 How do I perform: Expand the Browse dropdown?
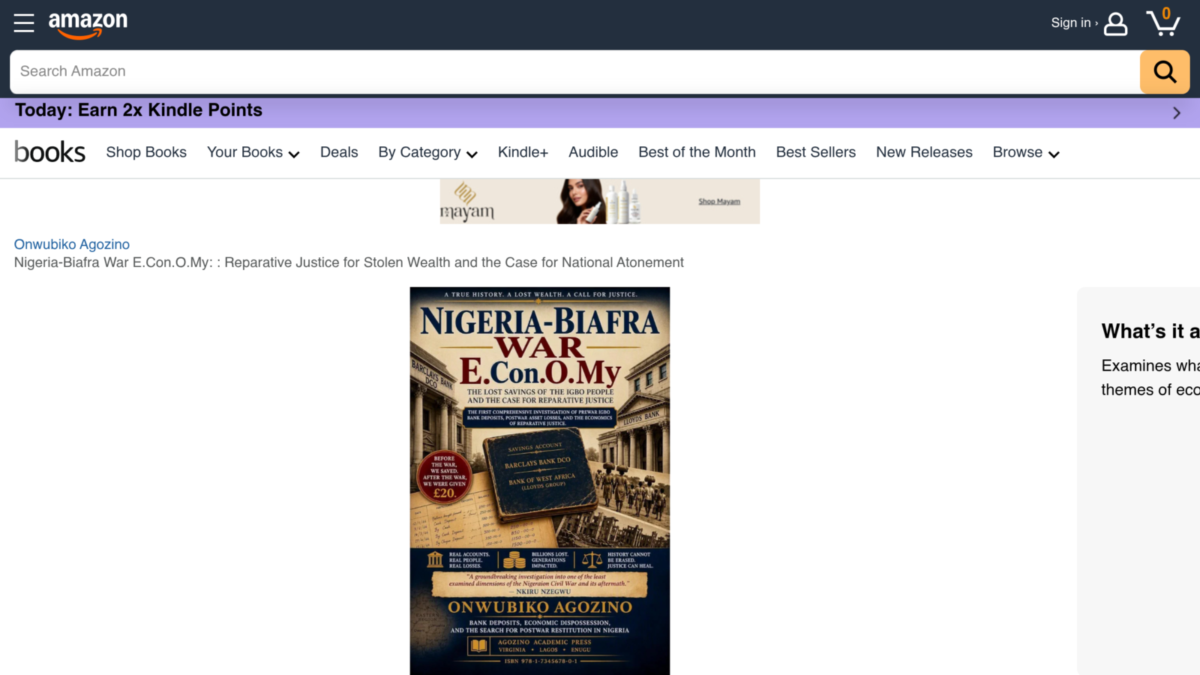1026,152
